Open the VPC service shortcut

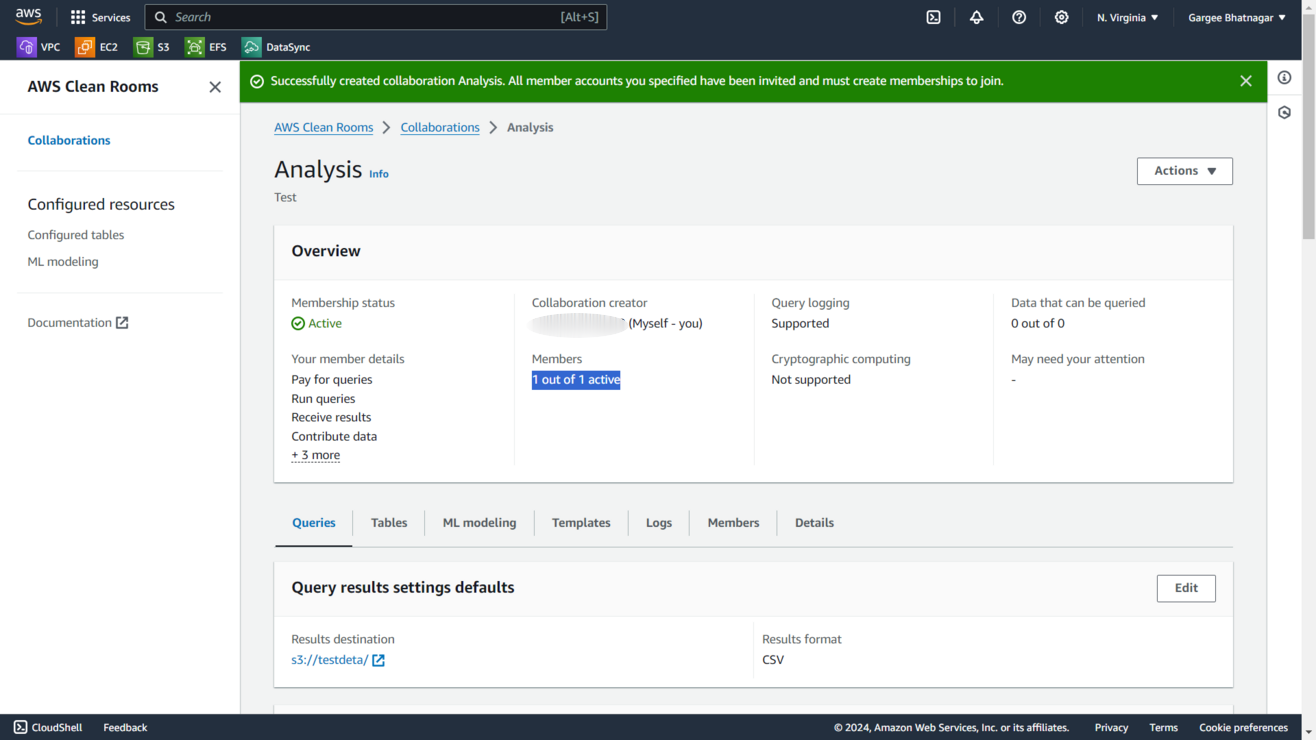[x=39, y=47]
